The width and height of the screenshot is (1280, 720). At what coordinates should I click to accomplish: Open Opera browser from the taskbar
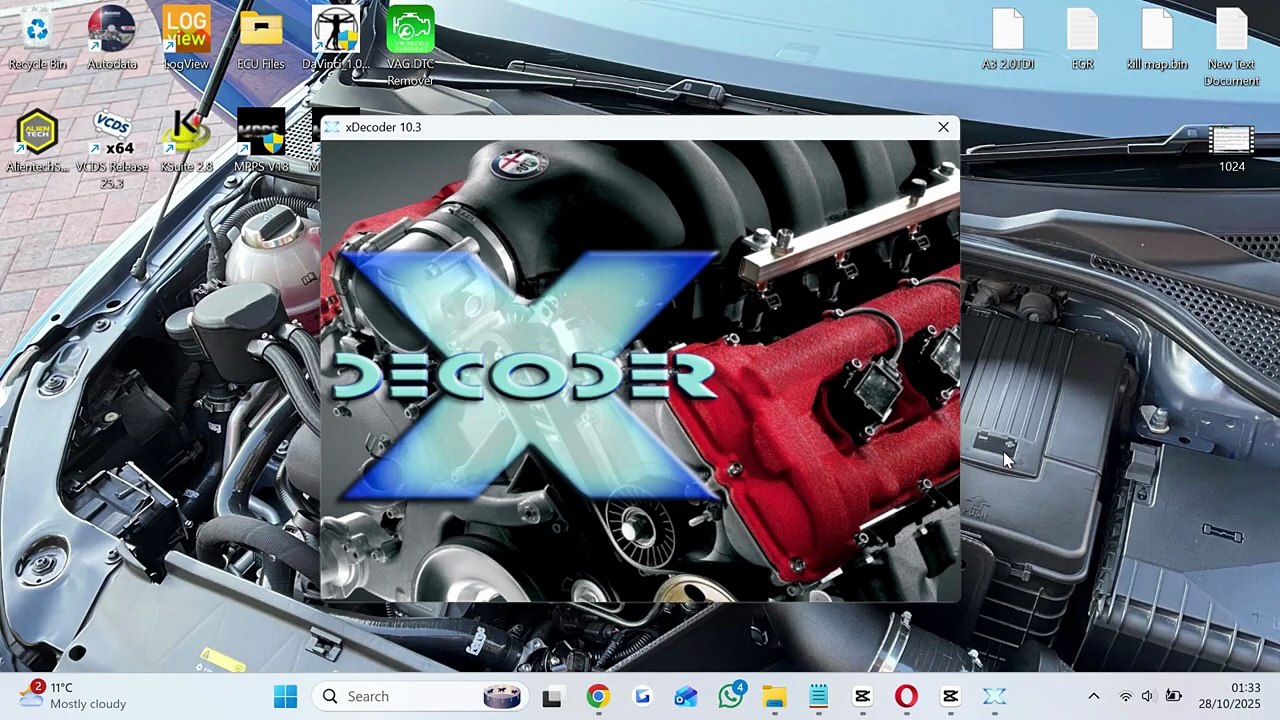tap(906, 696)
